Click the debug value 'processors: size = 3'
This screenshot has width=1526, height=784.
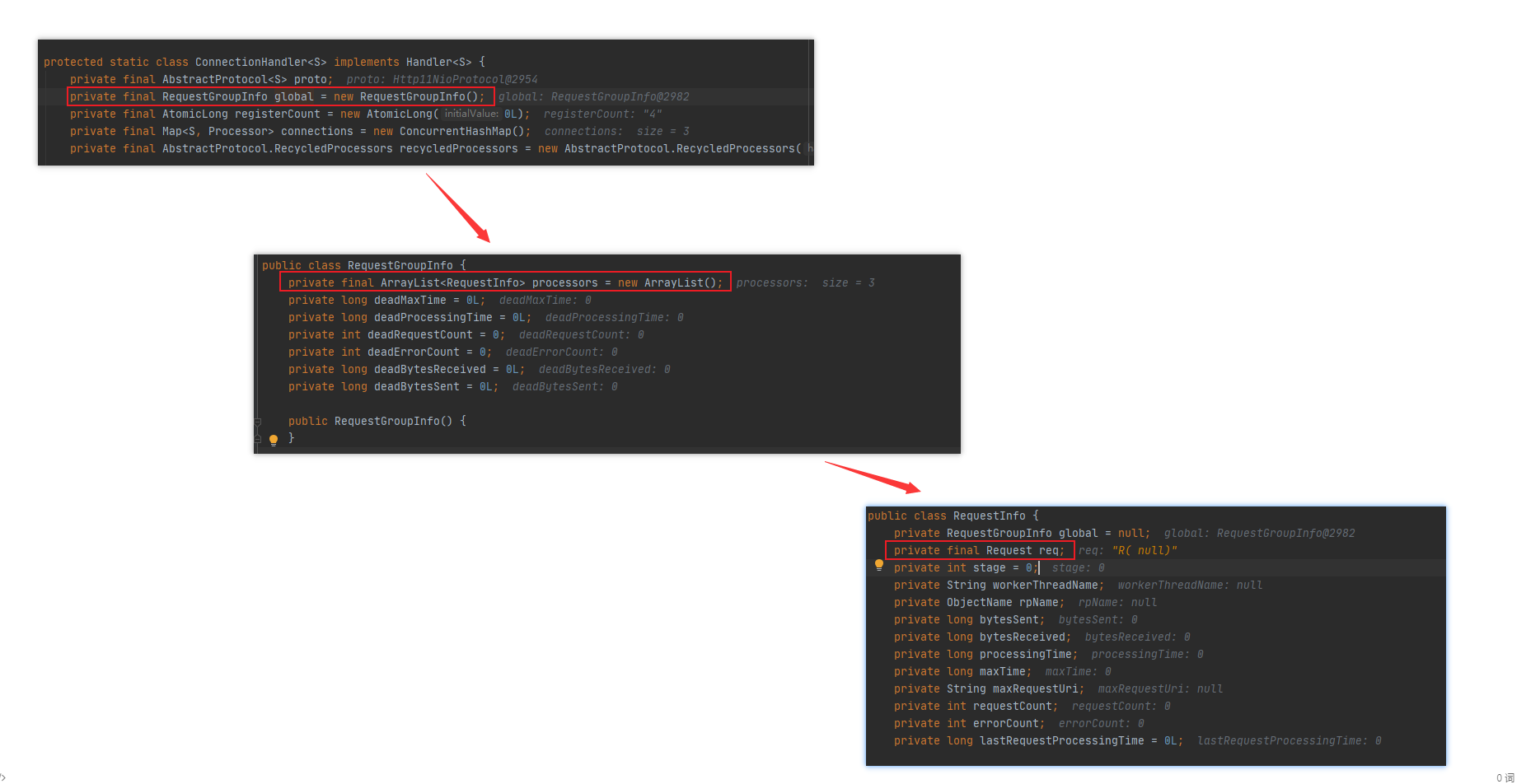(x=806, y=282)
